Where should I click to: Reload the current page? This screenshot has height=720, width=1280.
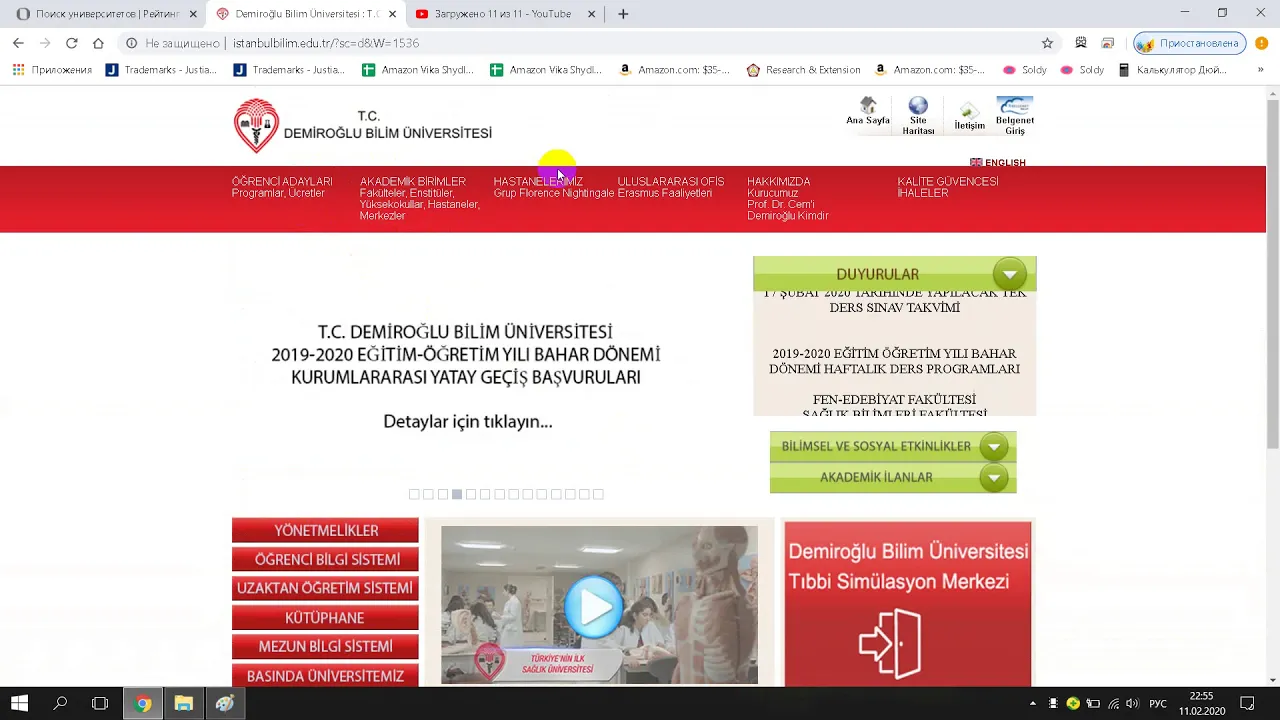72,43
